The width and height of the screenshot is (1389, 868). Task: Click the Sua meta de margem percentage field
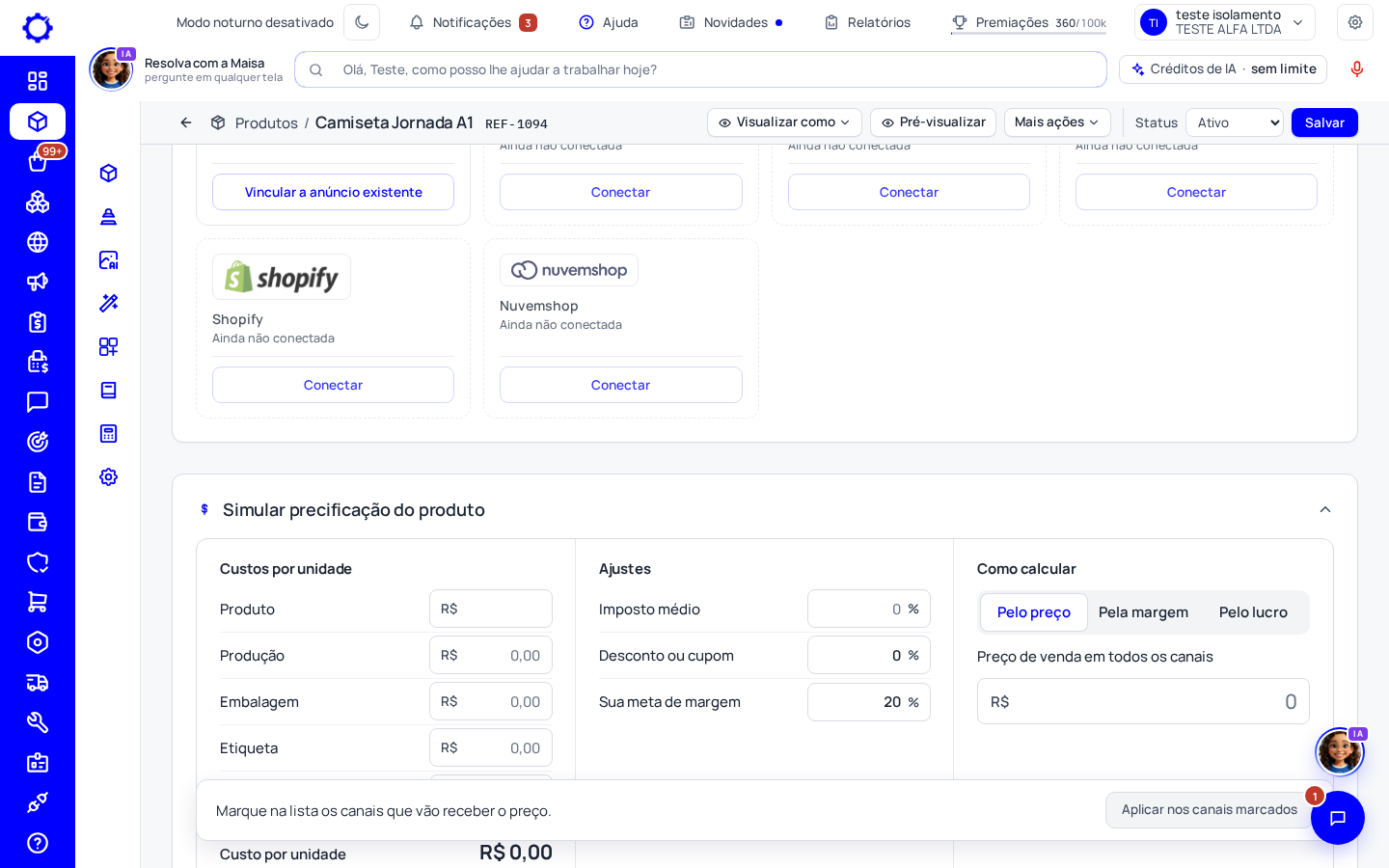click(x=868, y=702)
